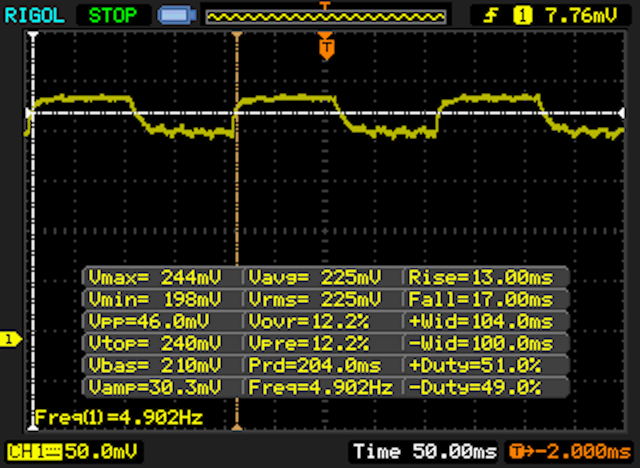Viewport: 640px width, 468px height.
Task: Click the Vavg= 225mV measurement
Action: tap(315, 278)
